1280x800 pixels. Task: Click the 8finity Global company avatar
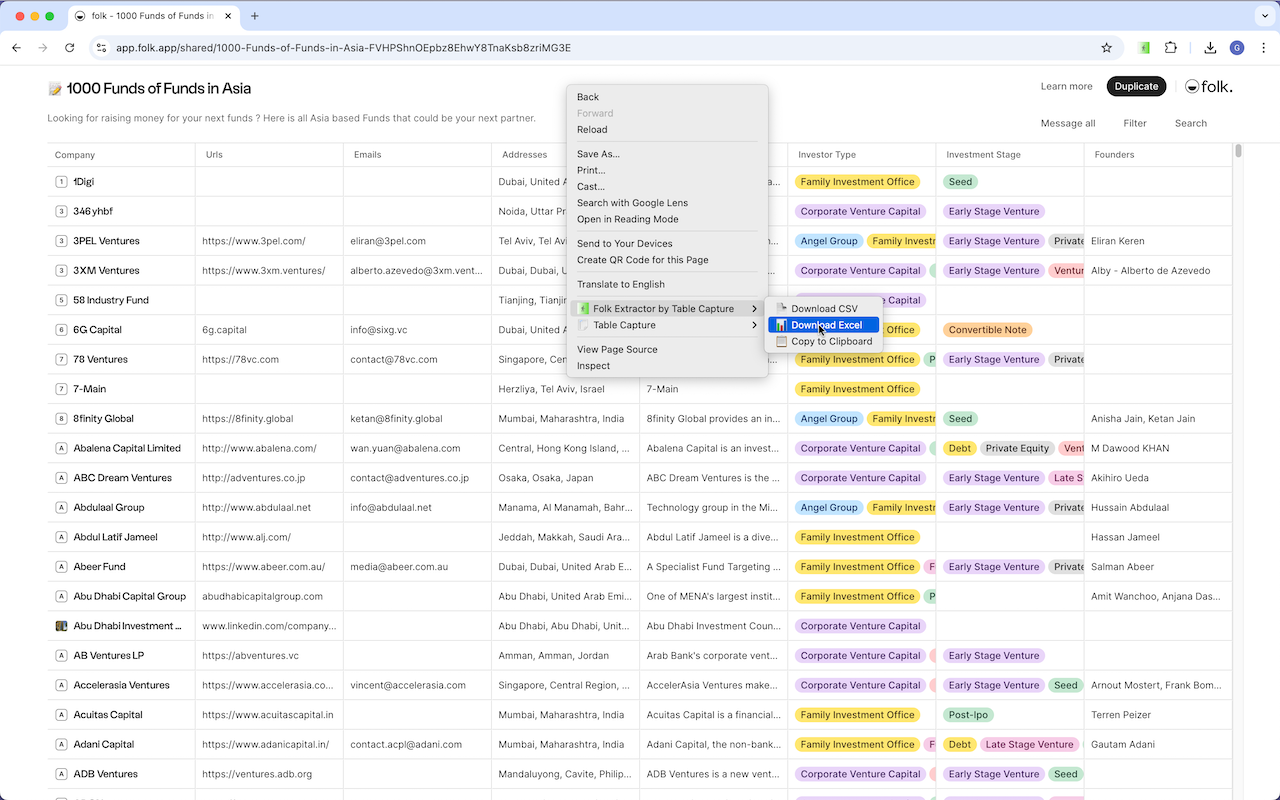click(x=62, y=419)
